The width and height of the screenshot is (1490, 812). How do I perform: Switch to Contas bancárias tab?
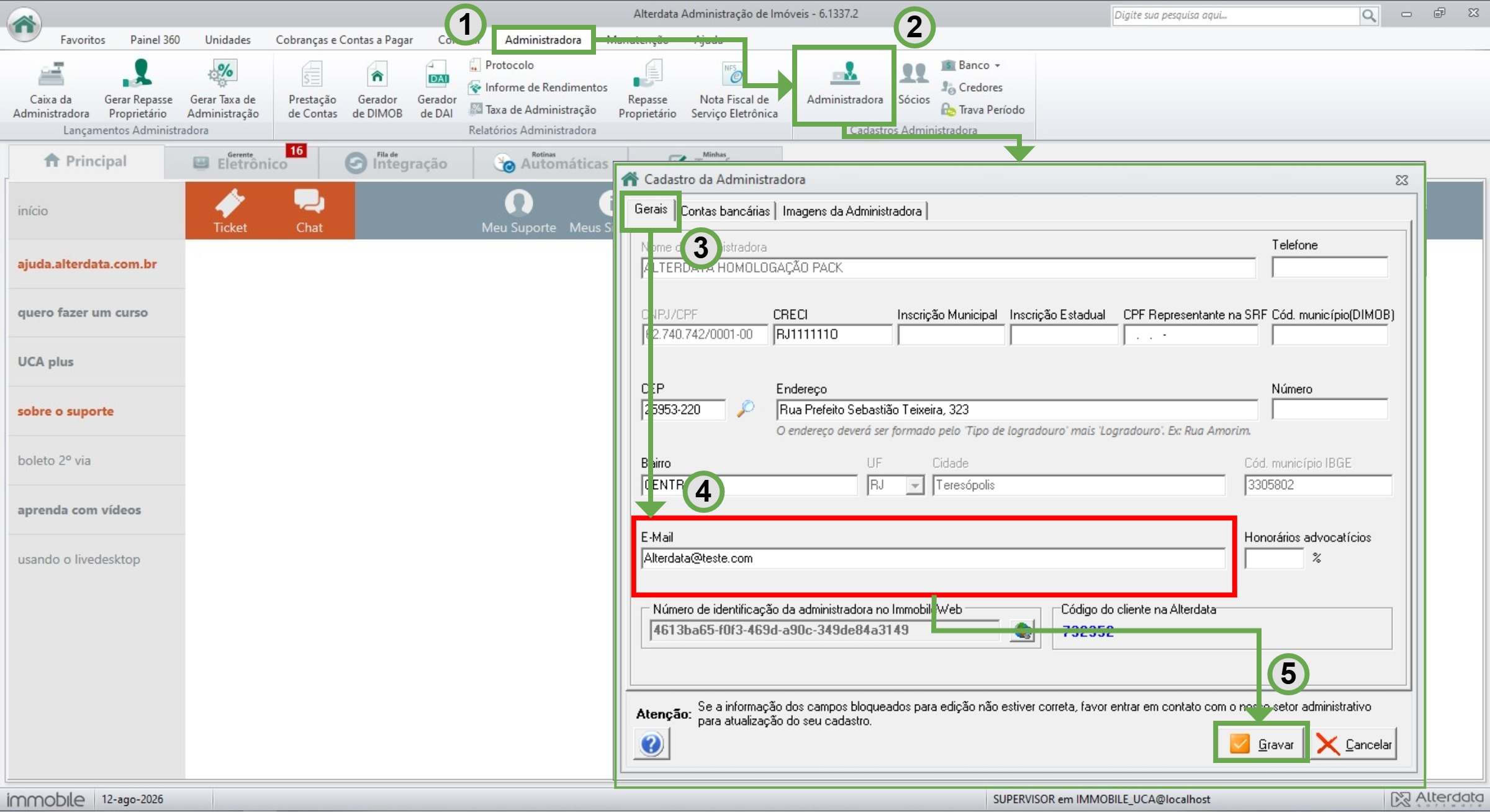click(x=725, y=211)
